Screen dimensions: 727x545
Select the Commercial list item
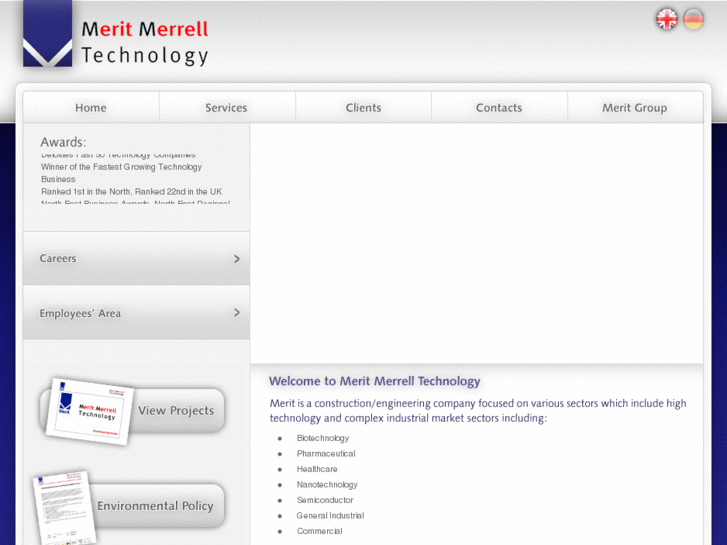[x=319, y=531]
